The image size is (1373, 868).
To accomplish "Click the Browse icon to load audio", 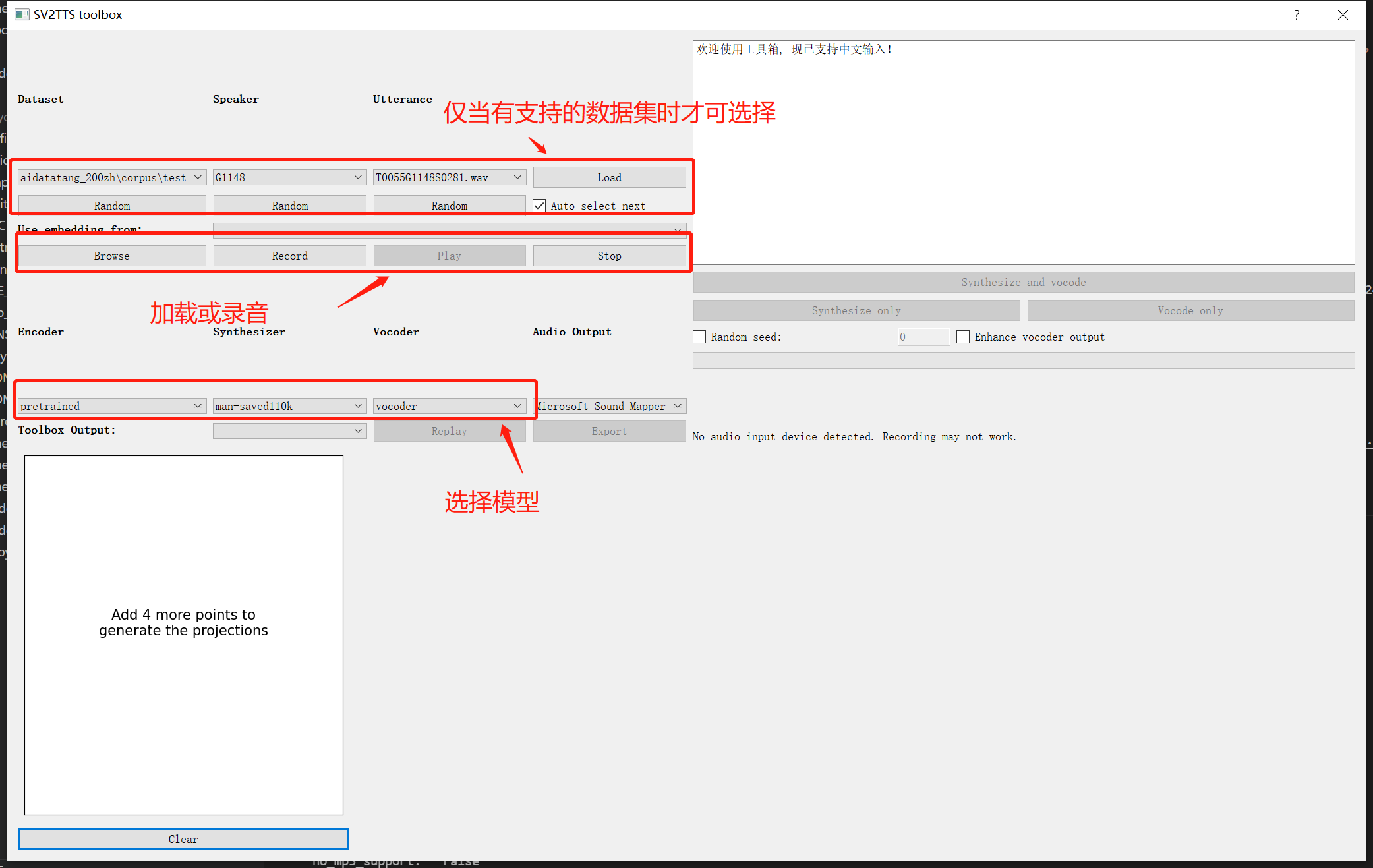I will click(111, 256).
